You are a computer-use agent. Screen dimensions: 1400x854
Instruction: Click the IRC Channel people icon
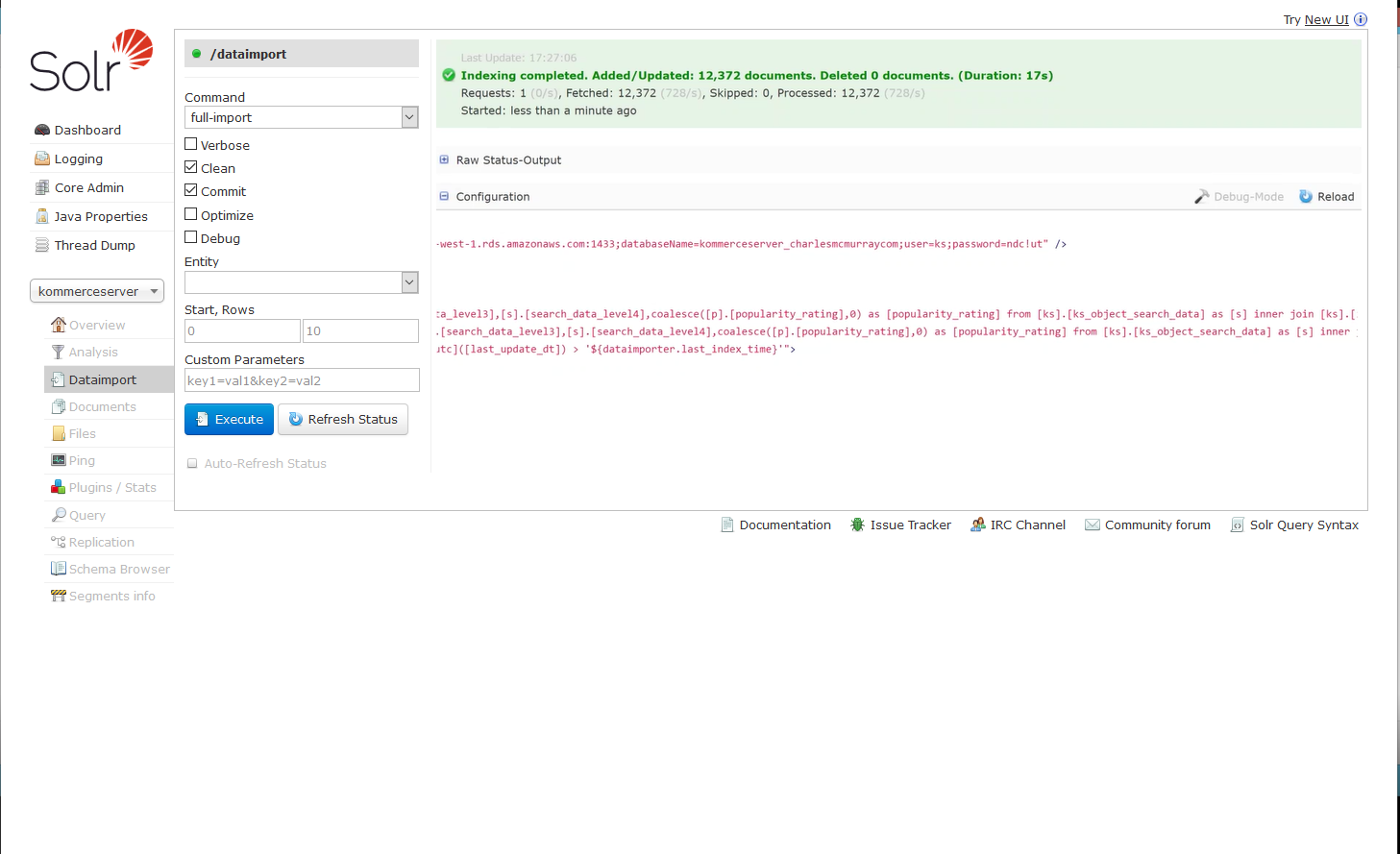(978, 525)
